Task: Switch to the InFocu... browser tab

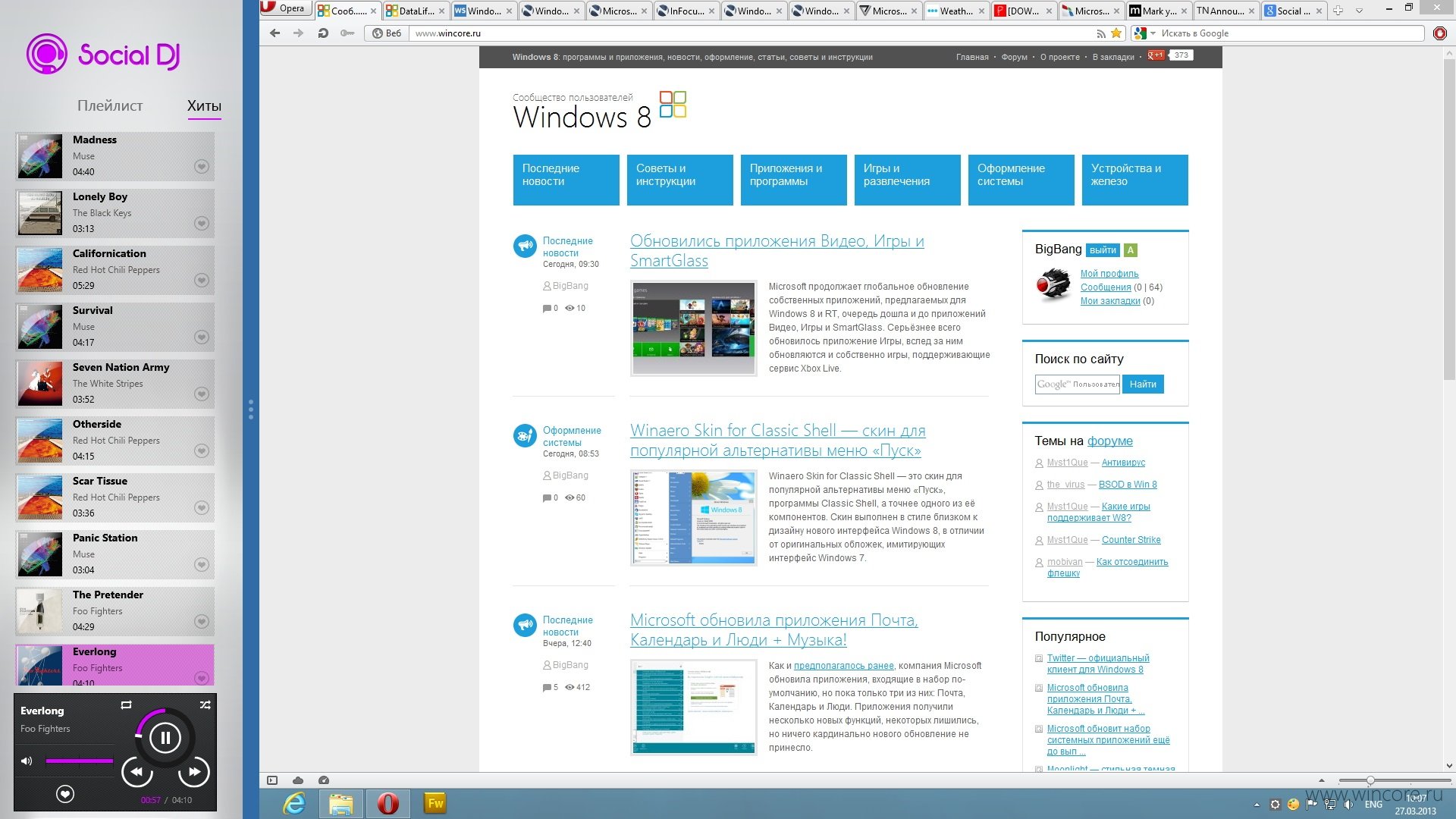Action: pos(686,11)
